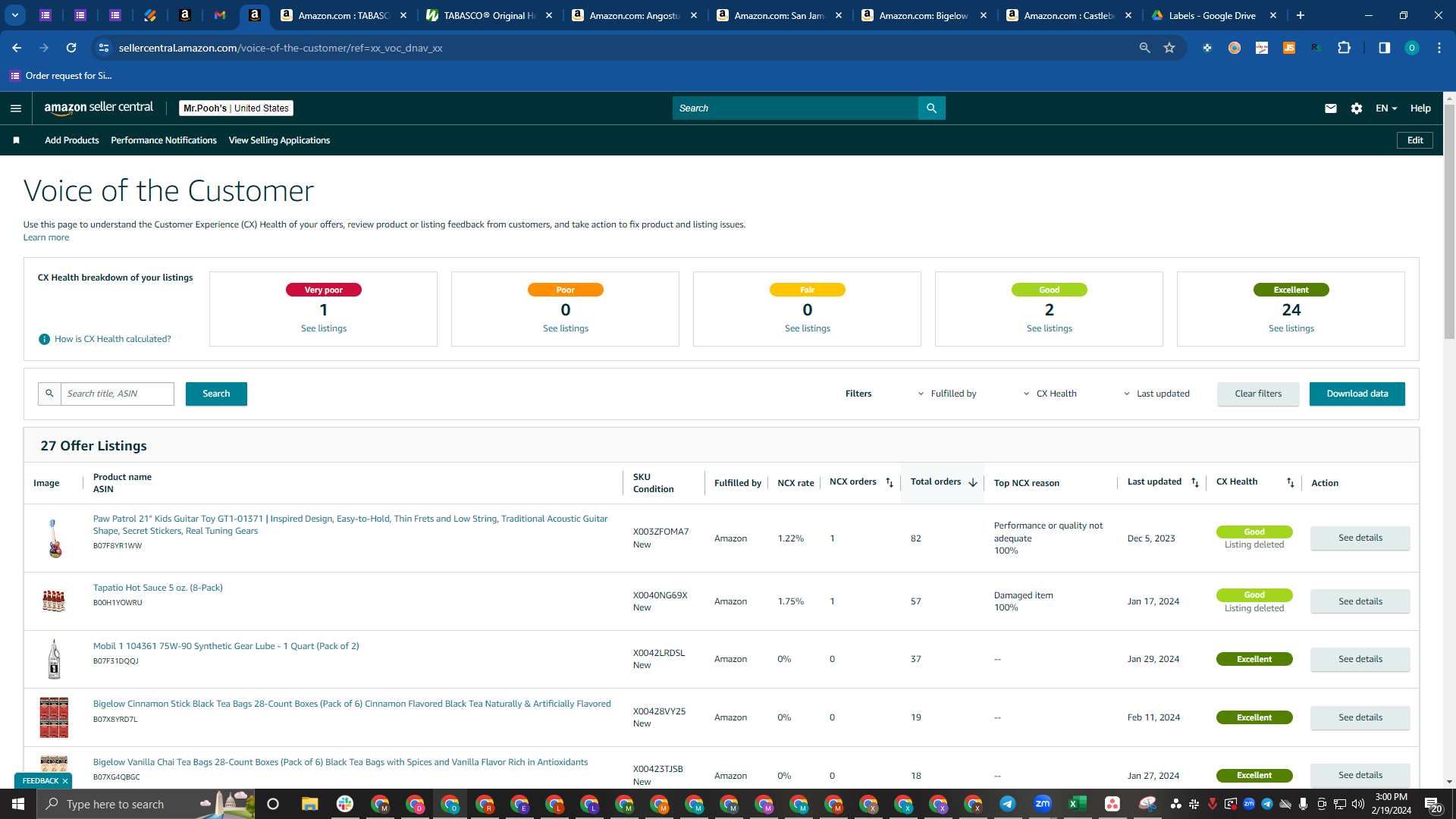
Task: Open See listings under Very poor
Action: click(324, 328)
